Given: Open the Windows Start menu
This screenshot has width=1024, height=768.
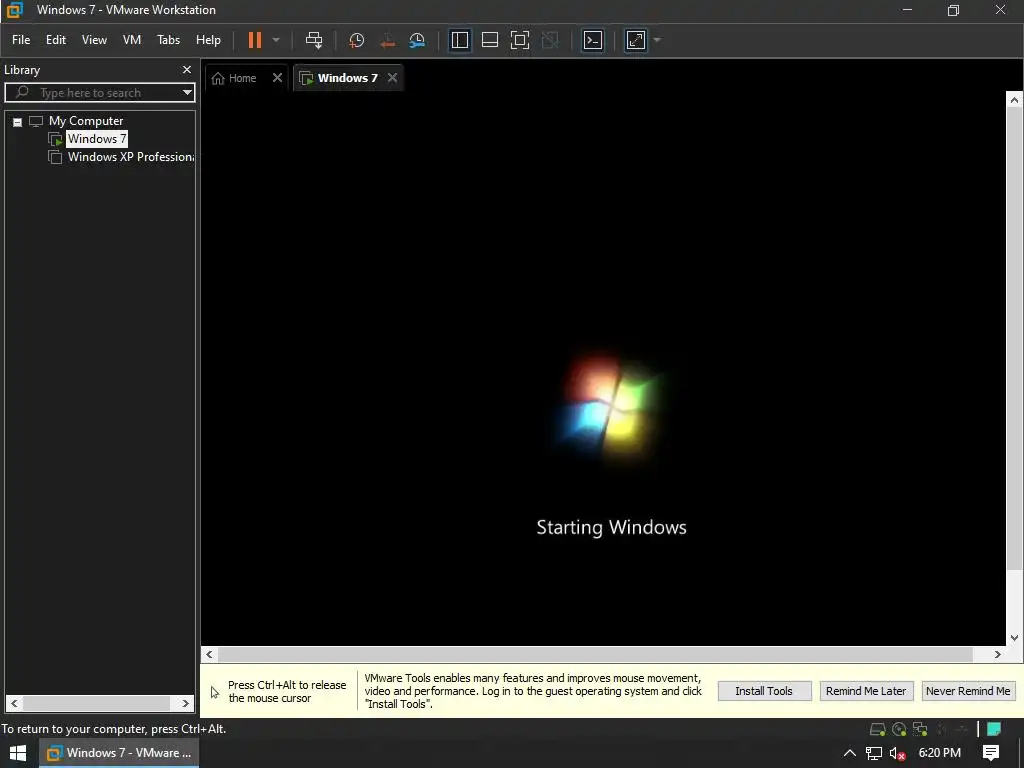Looking at the screenshot, I should (18, 753).
